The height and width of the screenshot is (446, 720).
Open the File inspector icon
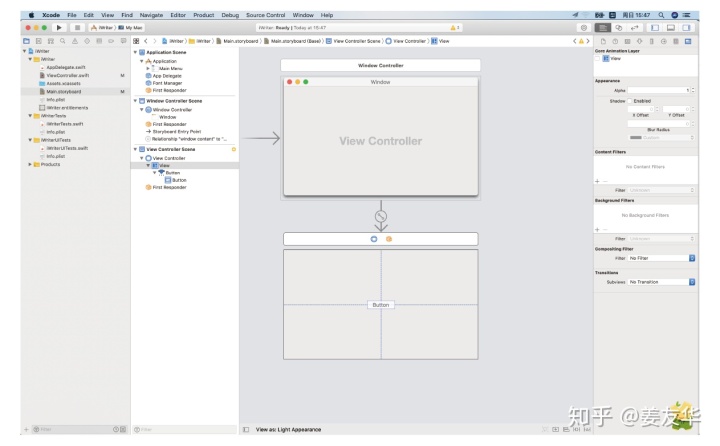(x=603, y=41)
